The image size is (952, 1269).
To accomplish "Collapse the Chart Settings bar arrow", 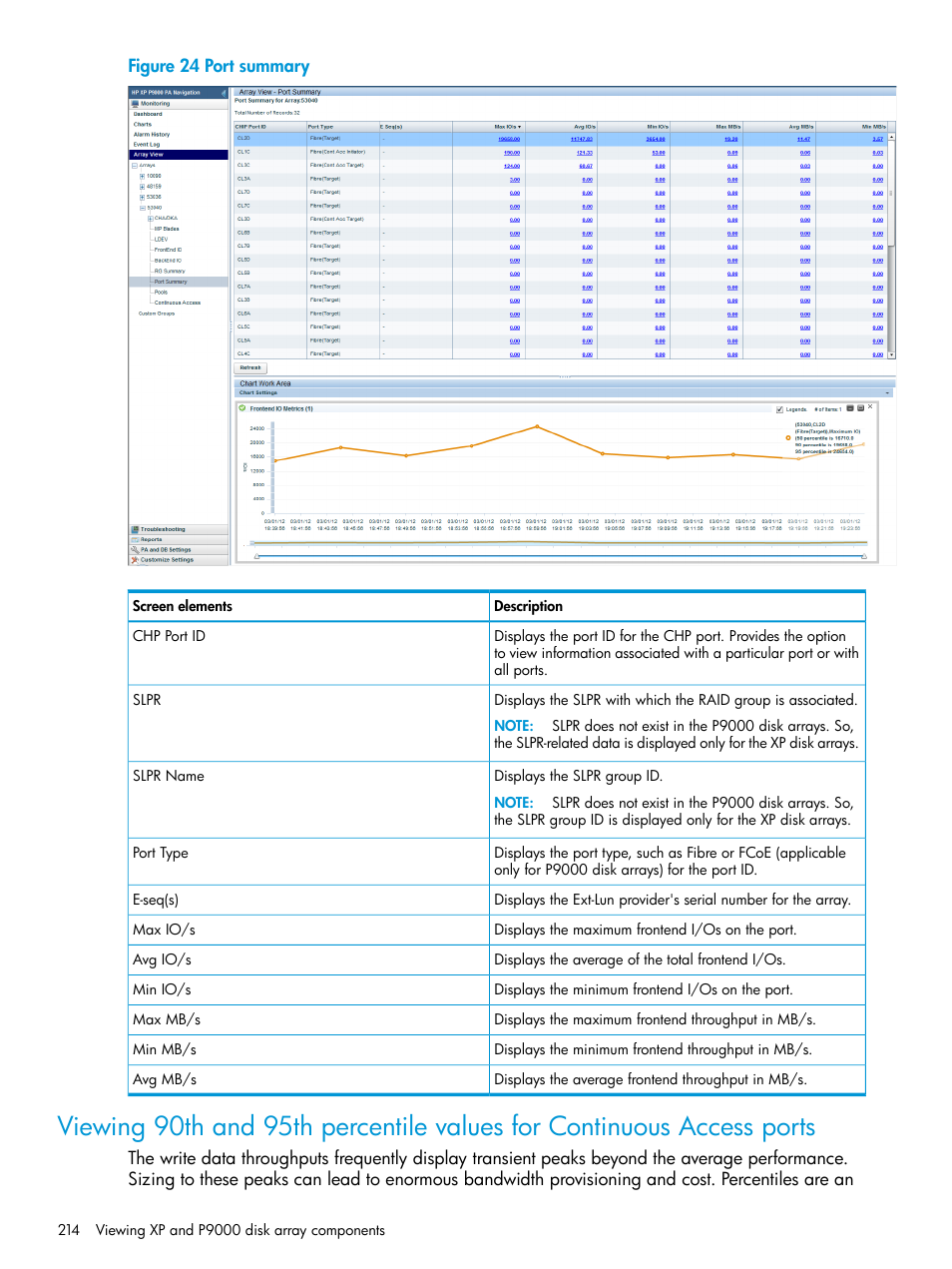I will pyautogui.click(x=888, y=392).
